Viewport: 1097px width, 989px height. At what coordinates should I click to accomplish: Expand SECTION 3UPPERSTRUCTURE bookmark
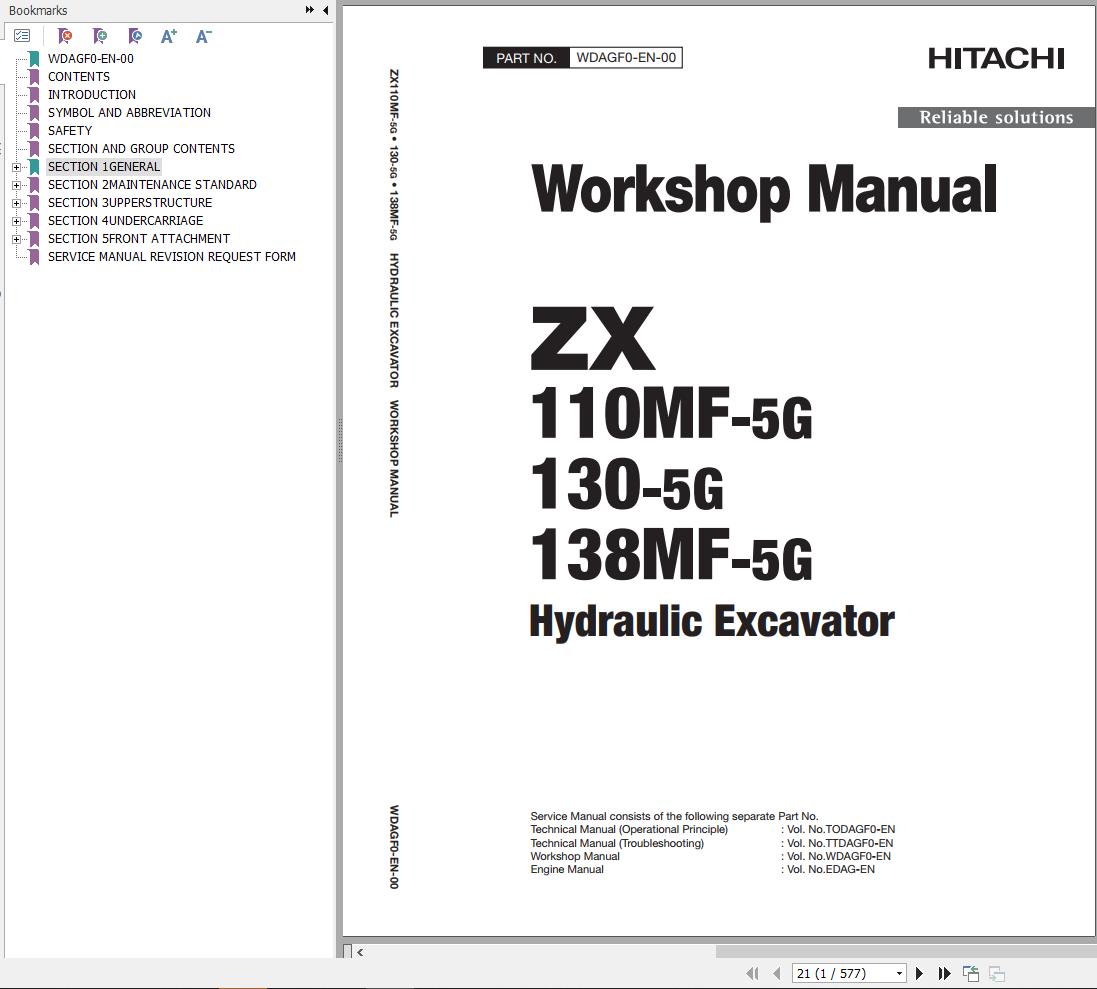16,204
